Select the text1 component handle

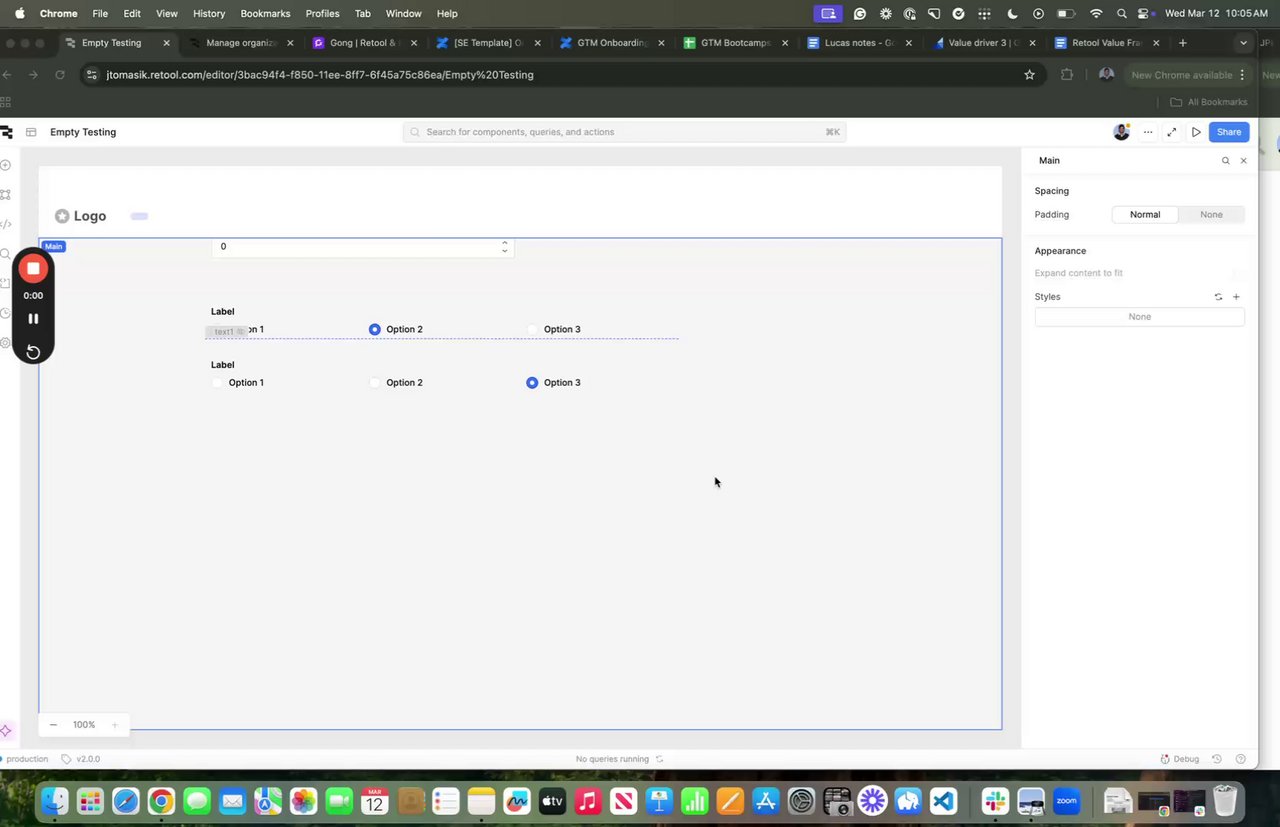pyautogui.click(x=227, y=332)
